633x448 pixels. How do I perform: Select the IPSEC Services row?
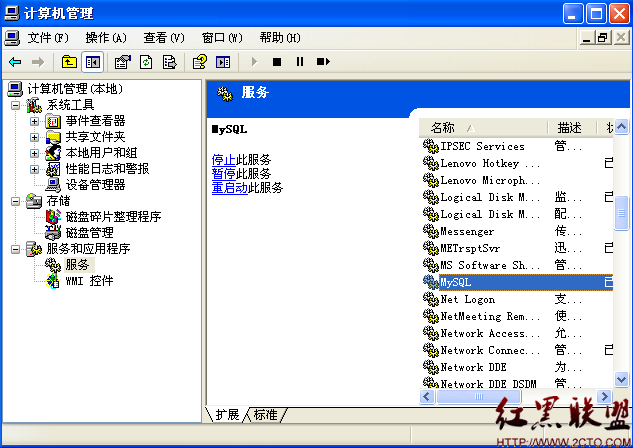tap(517, 146)
